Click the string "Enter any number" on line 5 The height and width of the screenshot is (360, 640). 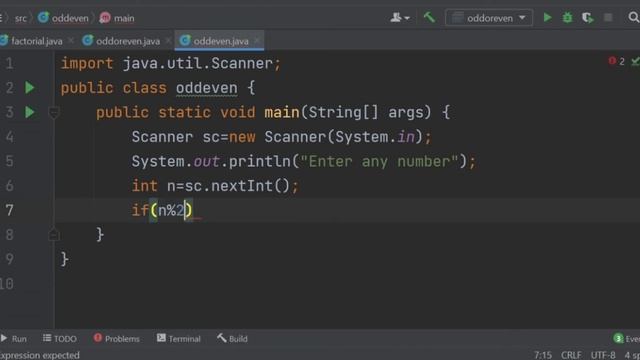380,161
